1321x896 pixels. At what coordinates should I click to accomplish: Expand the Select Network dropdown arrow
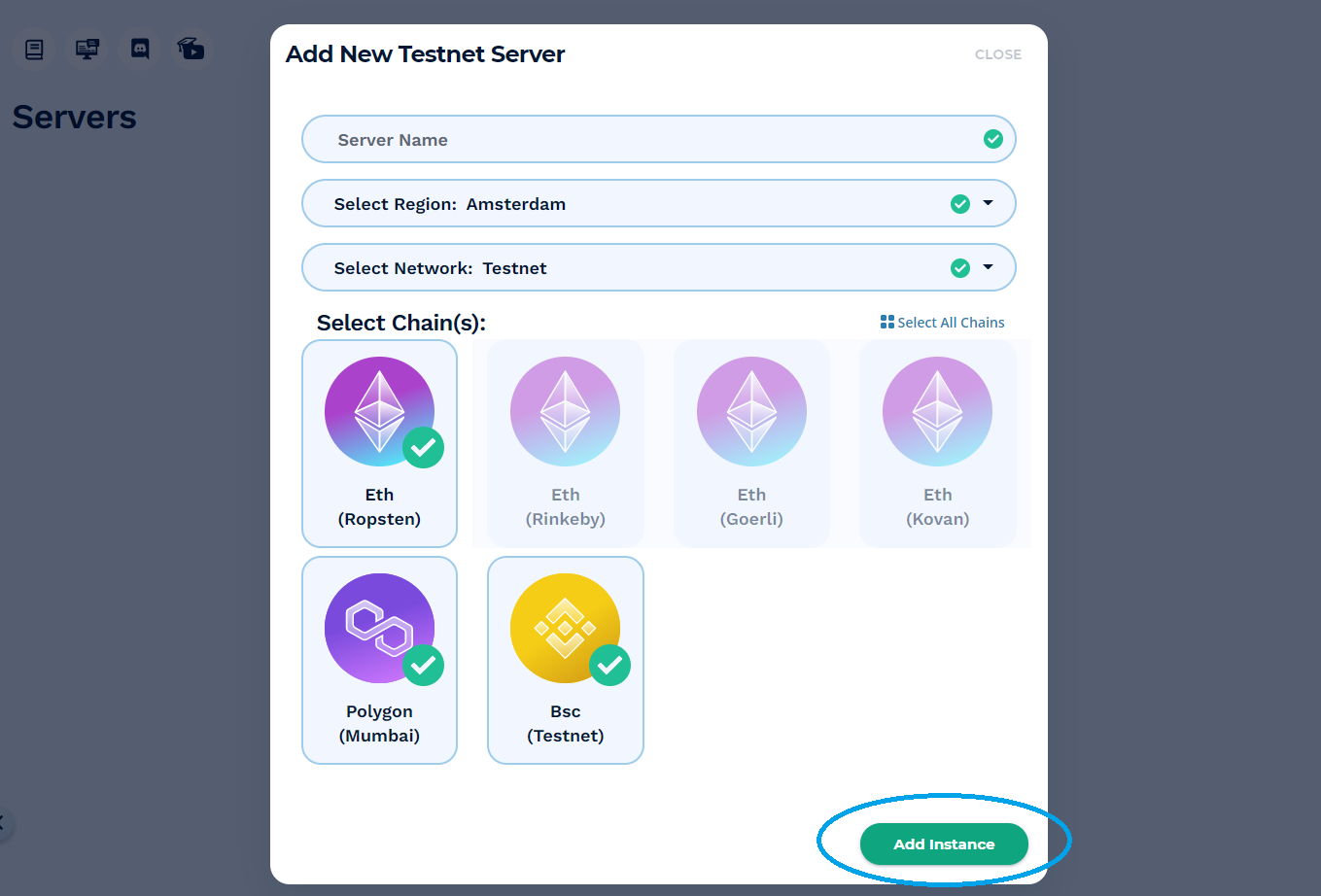click(989, 267)
